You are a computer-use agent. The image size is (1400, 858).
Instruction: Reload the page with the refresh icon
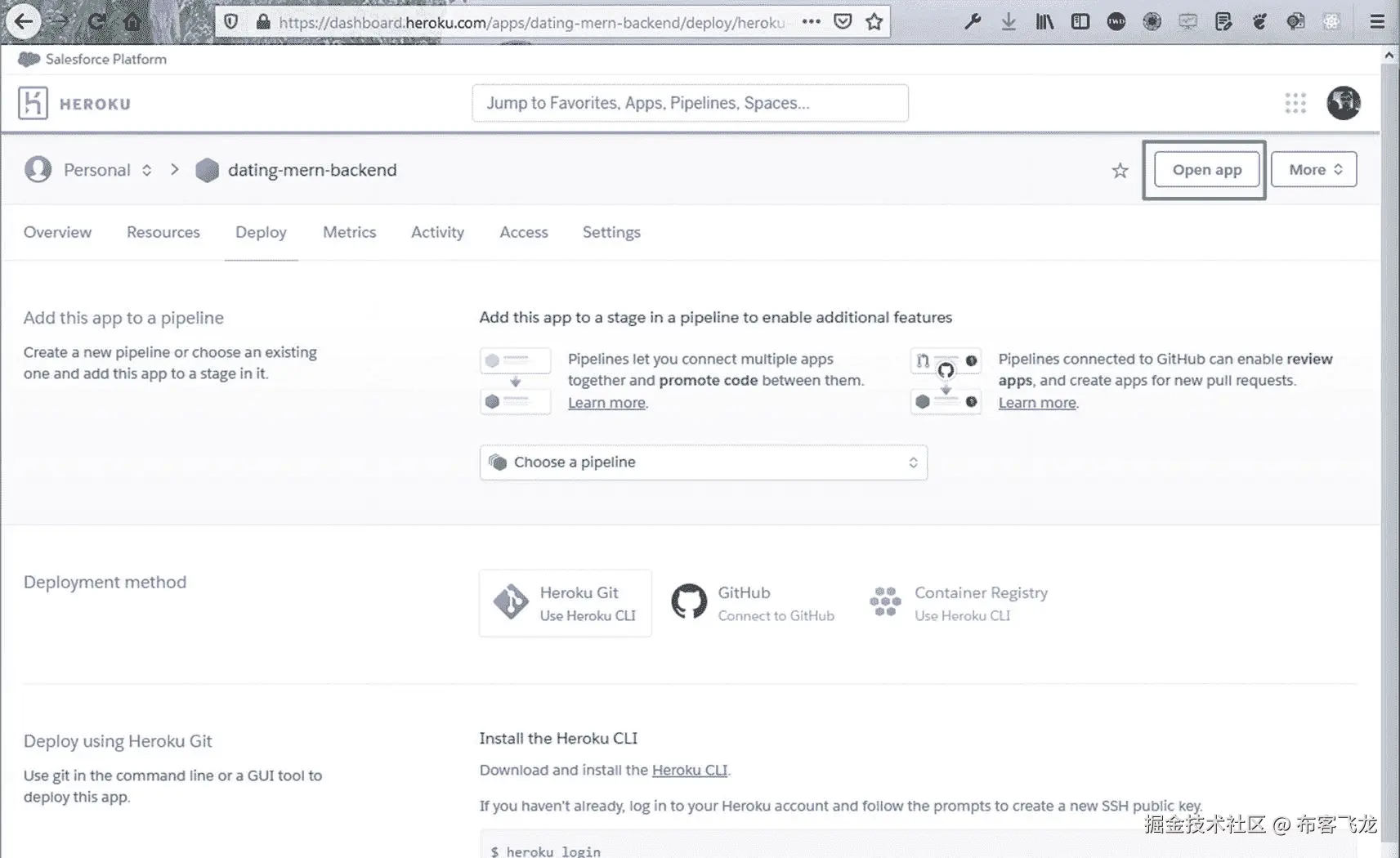pos(96,22)
